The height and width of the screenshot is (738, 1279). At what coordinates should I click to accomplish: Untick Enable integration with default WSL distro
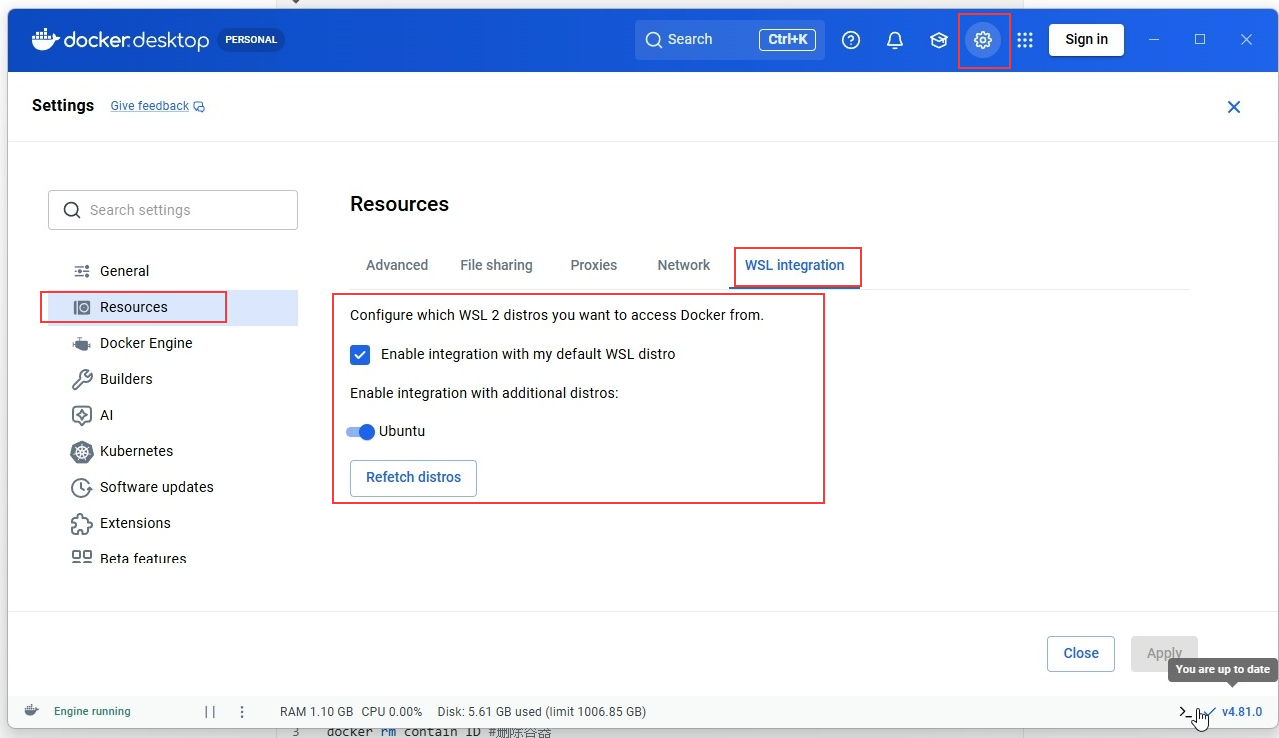pos(360,354)
